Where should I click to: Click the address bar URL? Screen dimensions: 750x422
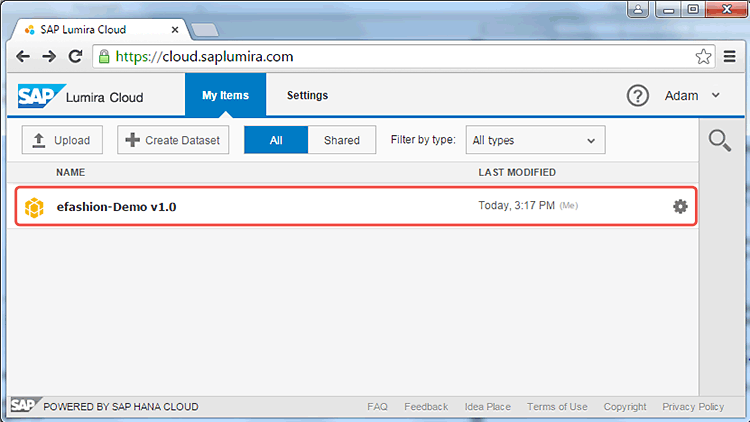pos(204,56)
